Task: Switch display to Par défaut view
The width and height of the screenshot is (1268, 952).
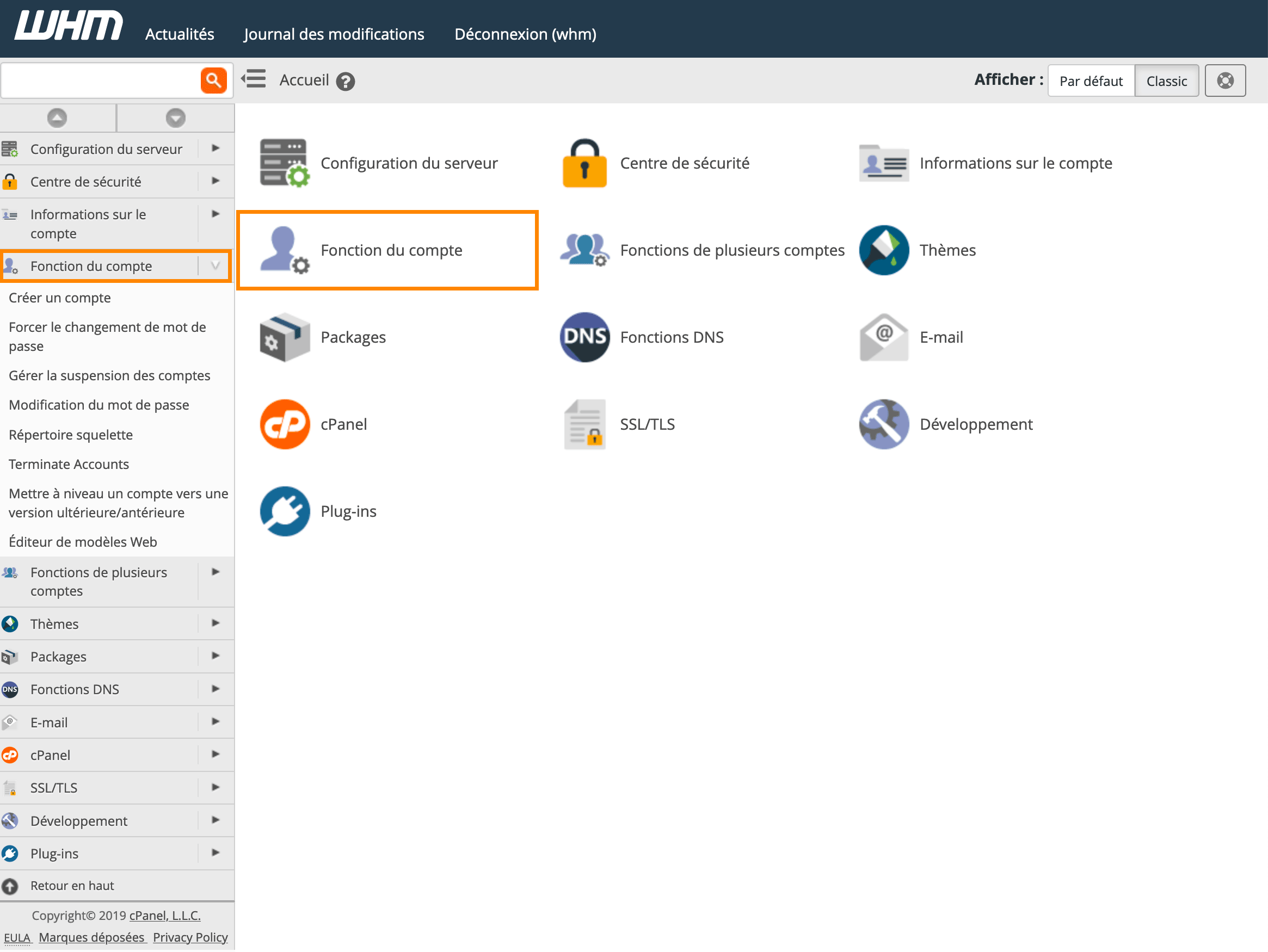Action: pyautogui.click(x=1091, y=81)
